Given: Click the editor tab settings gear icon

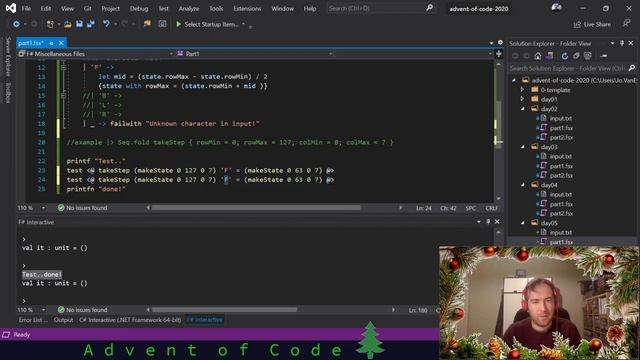Looking at the screenshot, I should [500, 43].
